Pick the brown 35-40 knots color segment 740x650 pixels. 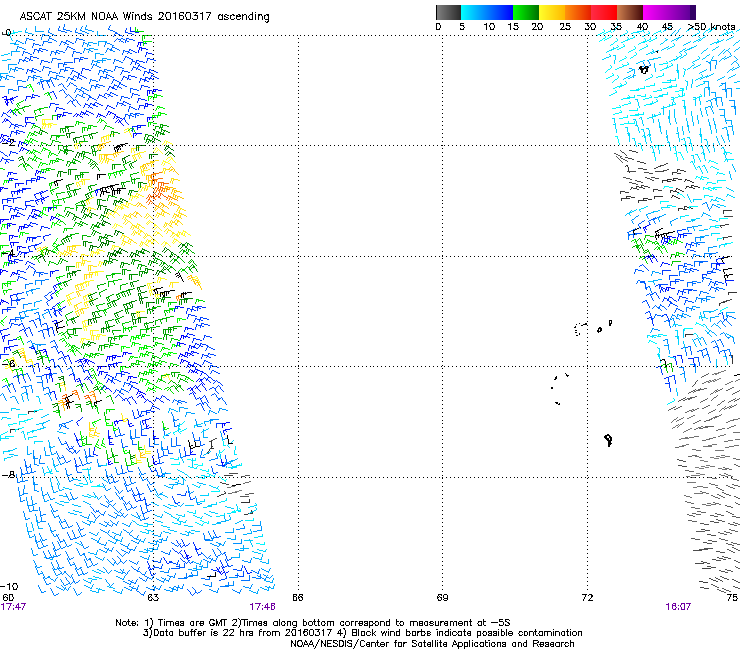[630, 12]
